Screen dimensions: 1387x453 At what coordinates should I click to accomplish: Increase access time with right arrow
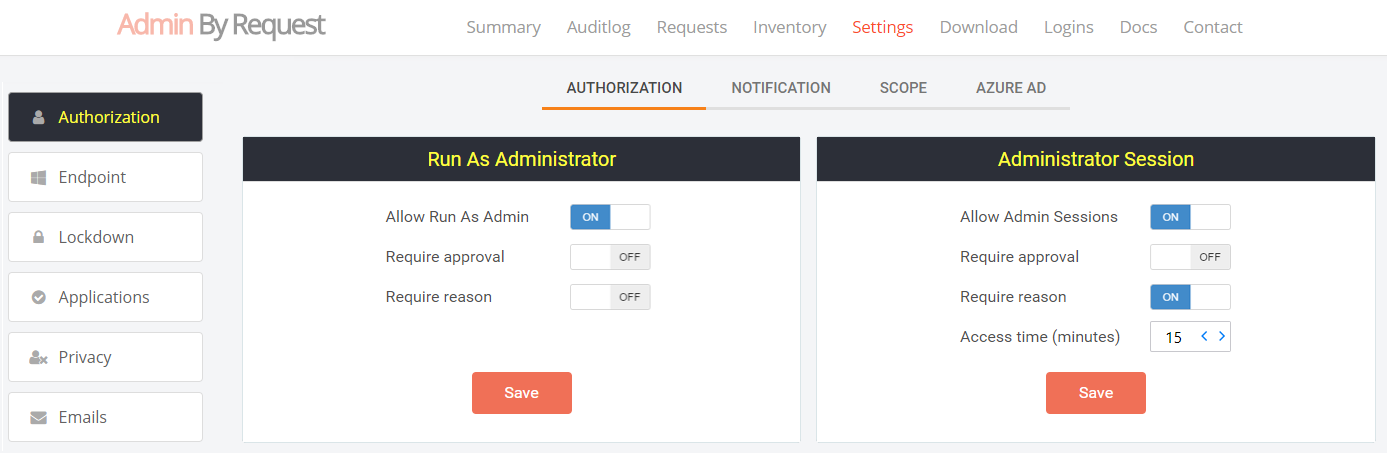1222,337
